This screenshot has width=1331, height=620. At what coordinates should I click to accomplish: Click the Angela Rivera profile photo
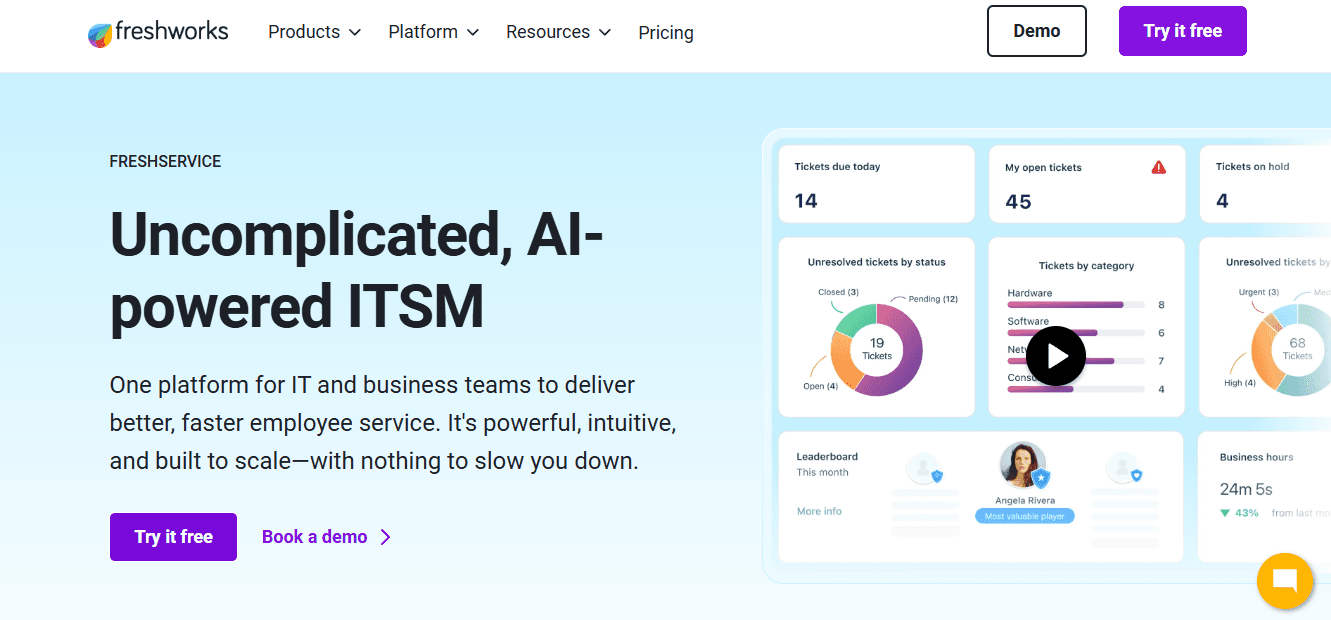tap(1023, 465)
